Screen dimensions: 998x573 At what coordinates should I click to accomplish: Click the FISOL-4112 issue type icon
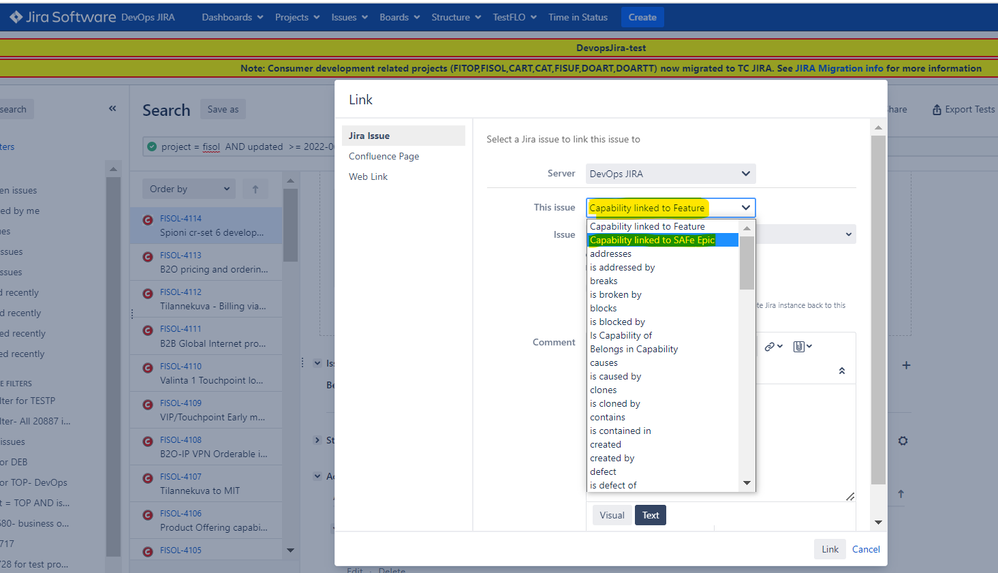click(148, 294)
